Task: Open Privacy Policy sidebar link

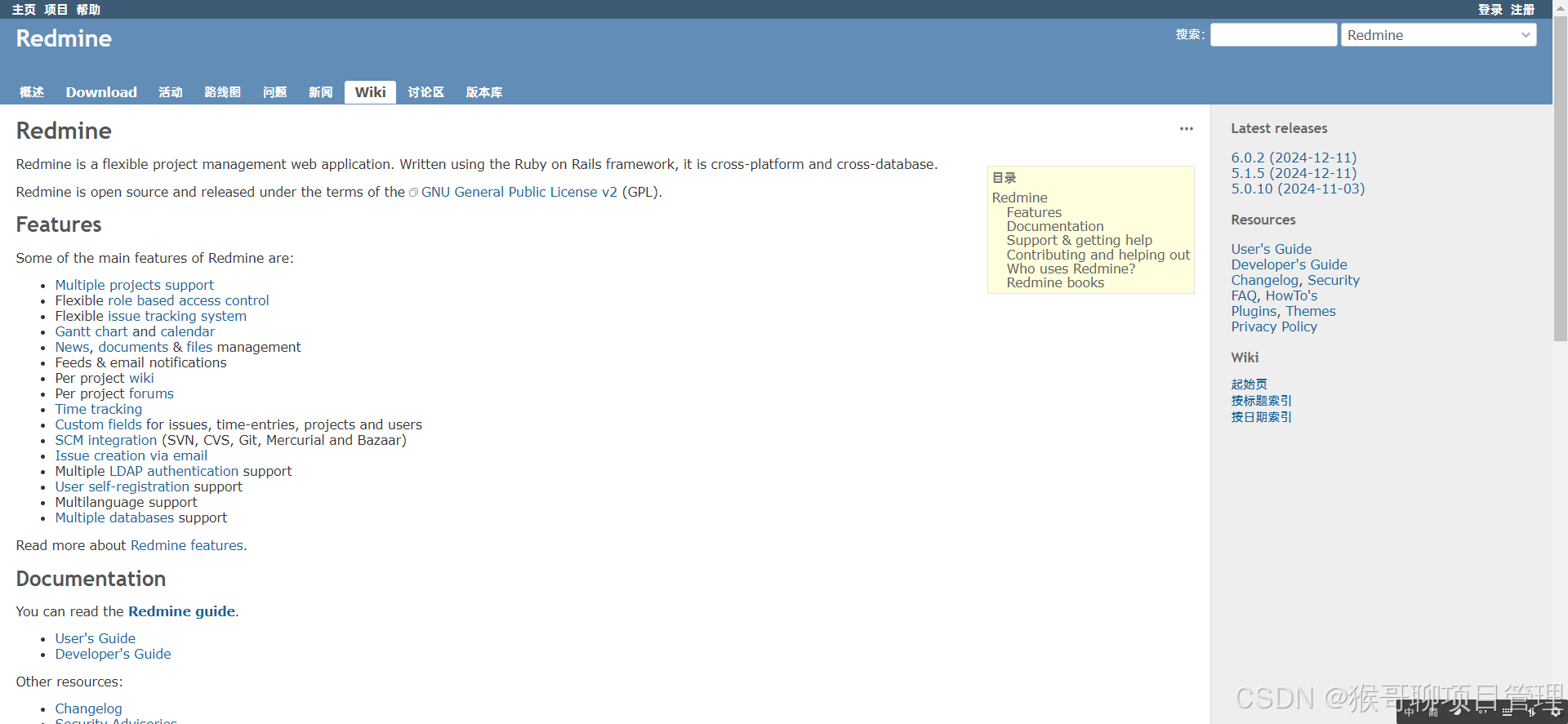Action: 1274,326
